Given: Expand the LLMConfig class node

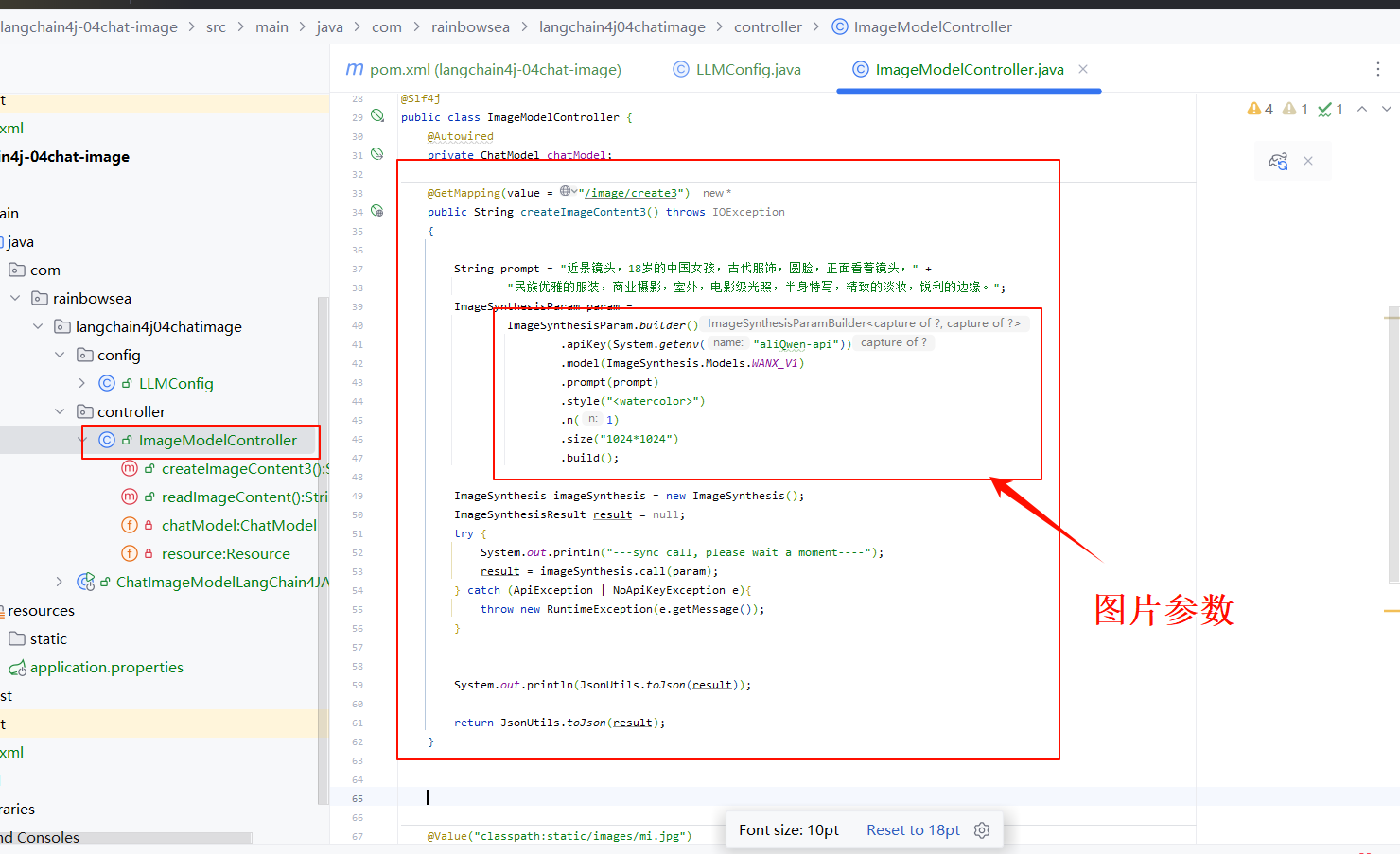Looking at the screenshot, I should point(82,383).
